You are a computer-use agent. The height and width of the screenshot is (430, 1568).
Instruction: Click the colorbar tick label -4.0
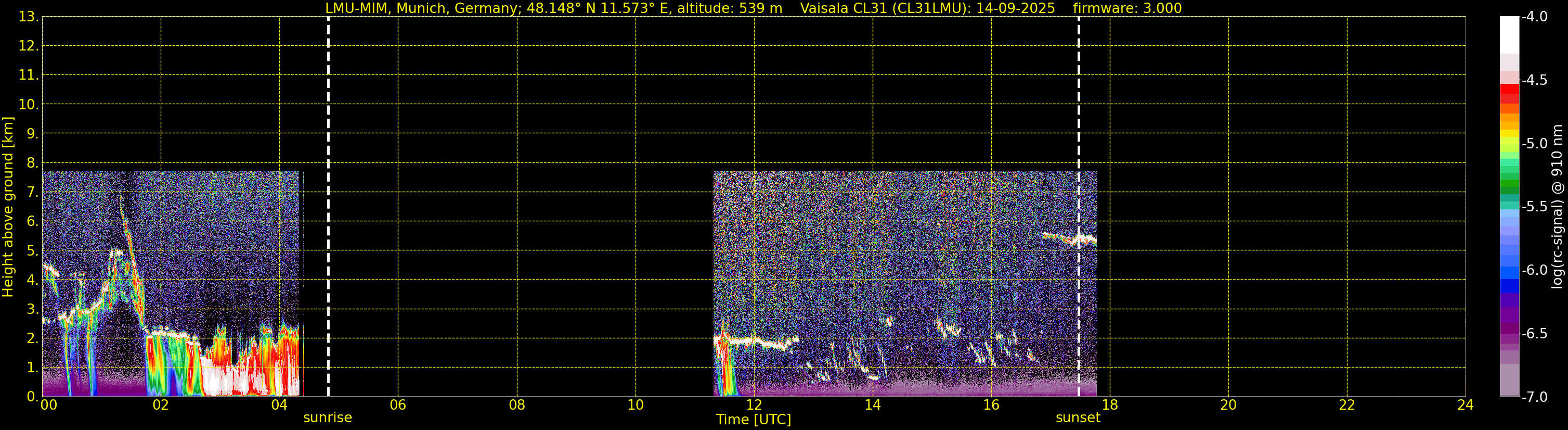pos(1535,17)
